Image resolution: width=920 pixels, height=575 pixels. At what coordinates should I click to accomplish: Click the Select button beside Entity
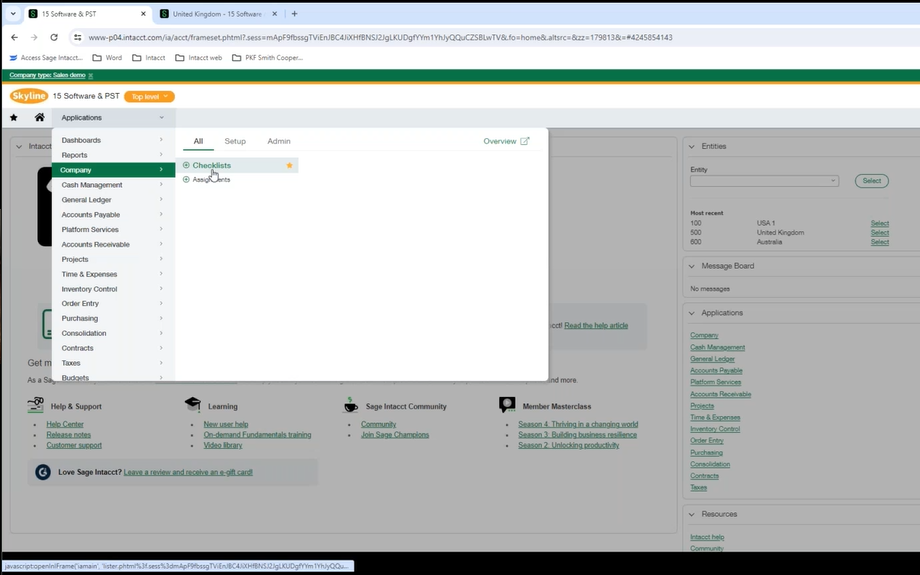click(x=871, y=181)
